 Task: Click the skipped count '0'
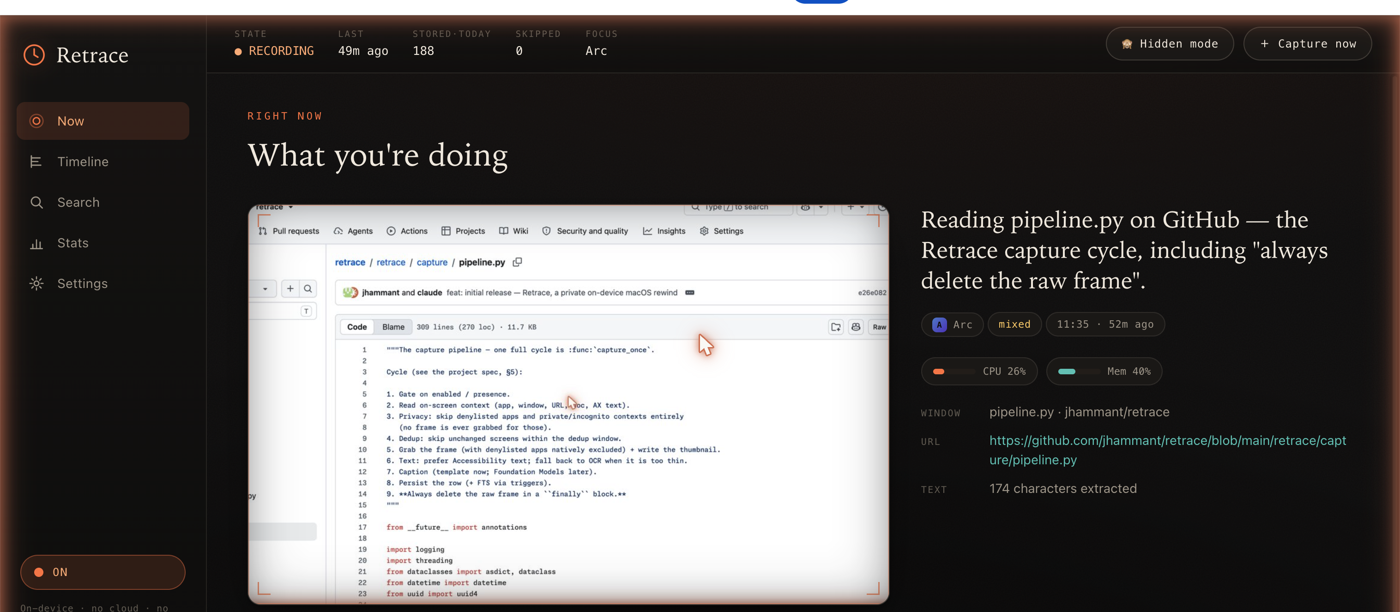tap(519, 51)
